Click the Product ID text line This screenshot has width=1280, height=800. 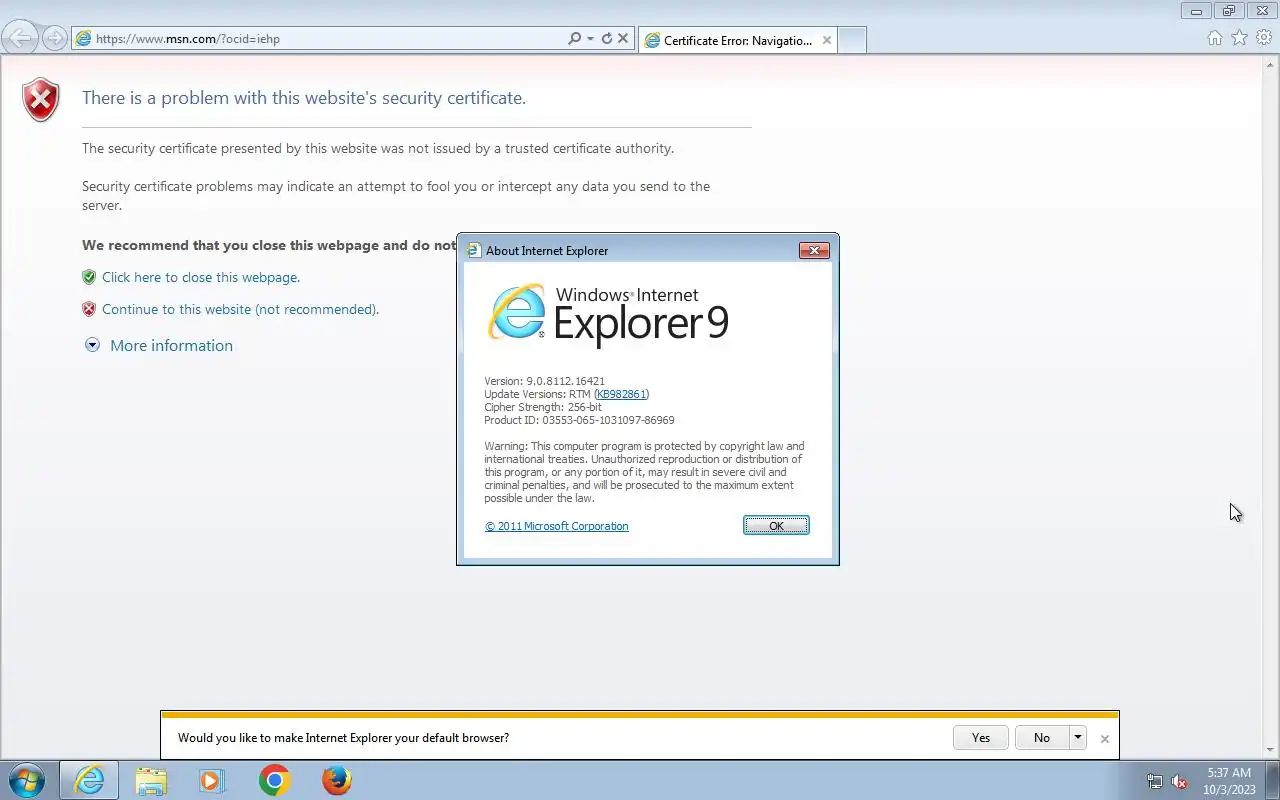pyautogui.click(x=579, y=420)
